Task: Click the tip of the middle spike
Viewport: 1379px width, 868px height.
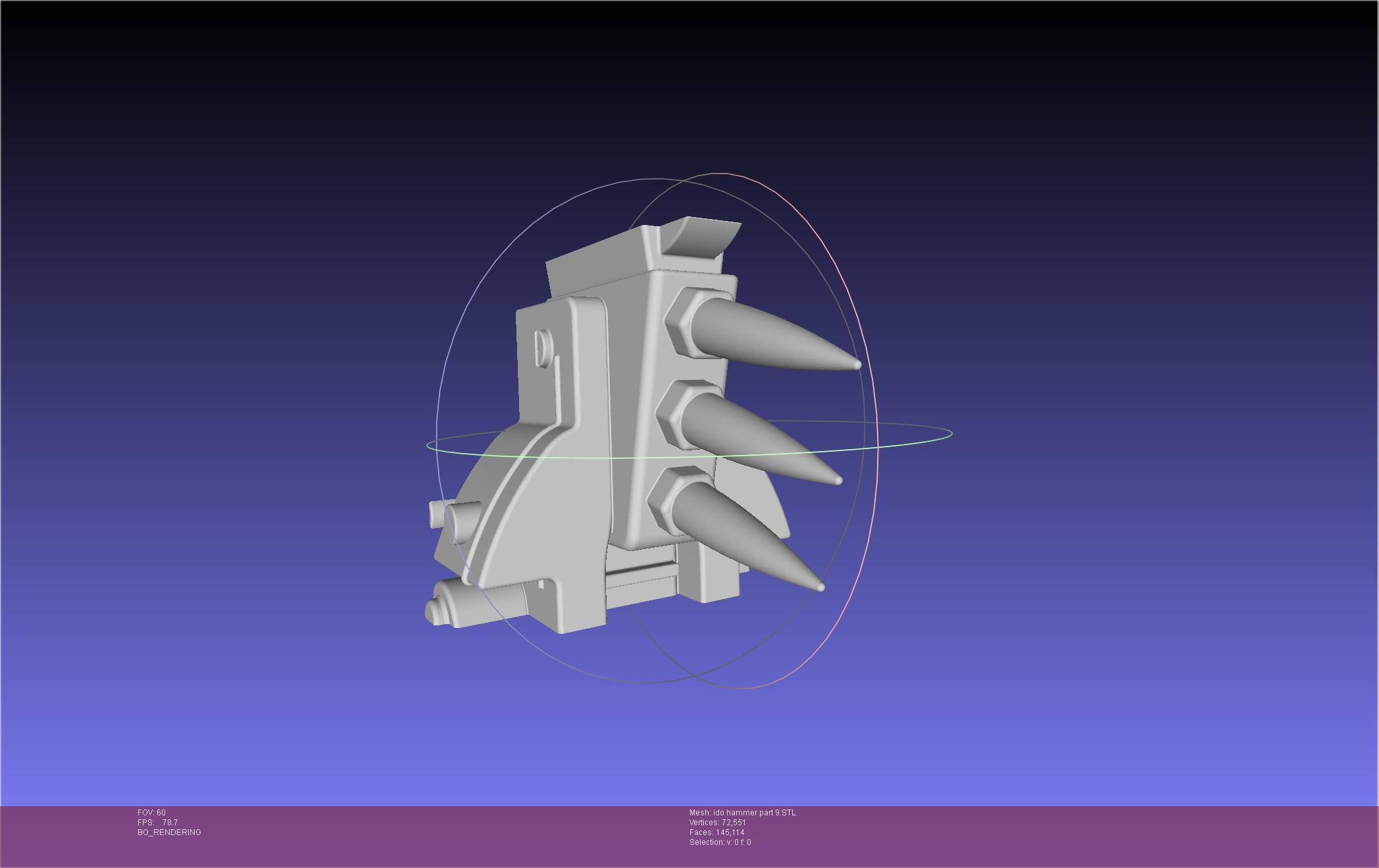Action: [x=838, y=481]
